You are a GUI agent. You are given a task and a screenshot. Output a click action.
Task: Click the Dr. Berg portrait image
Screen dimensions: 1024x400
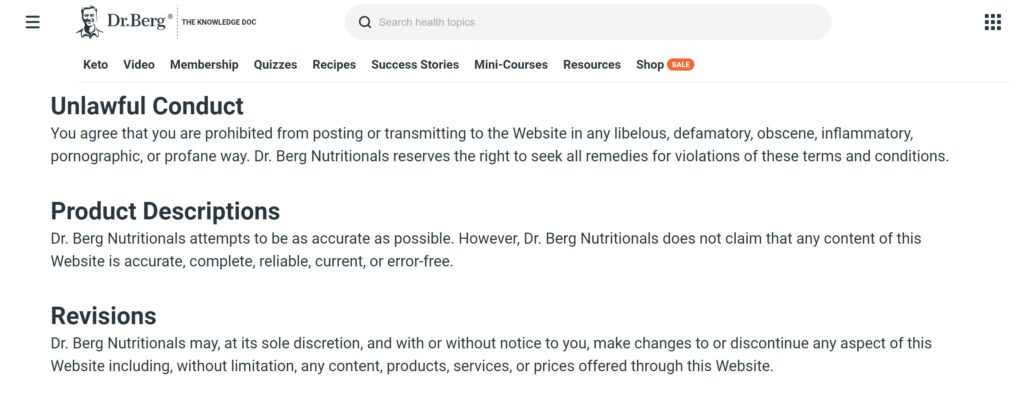pos(89,22)
